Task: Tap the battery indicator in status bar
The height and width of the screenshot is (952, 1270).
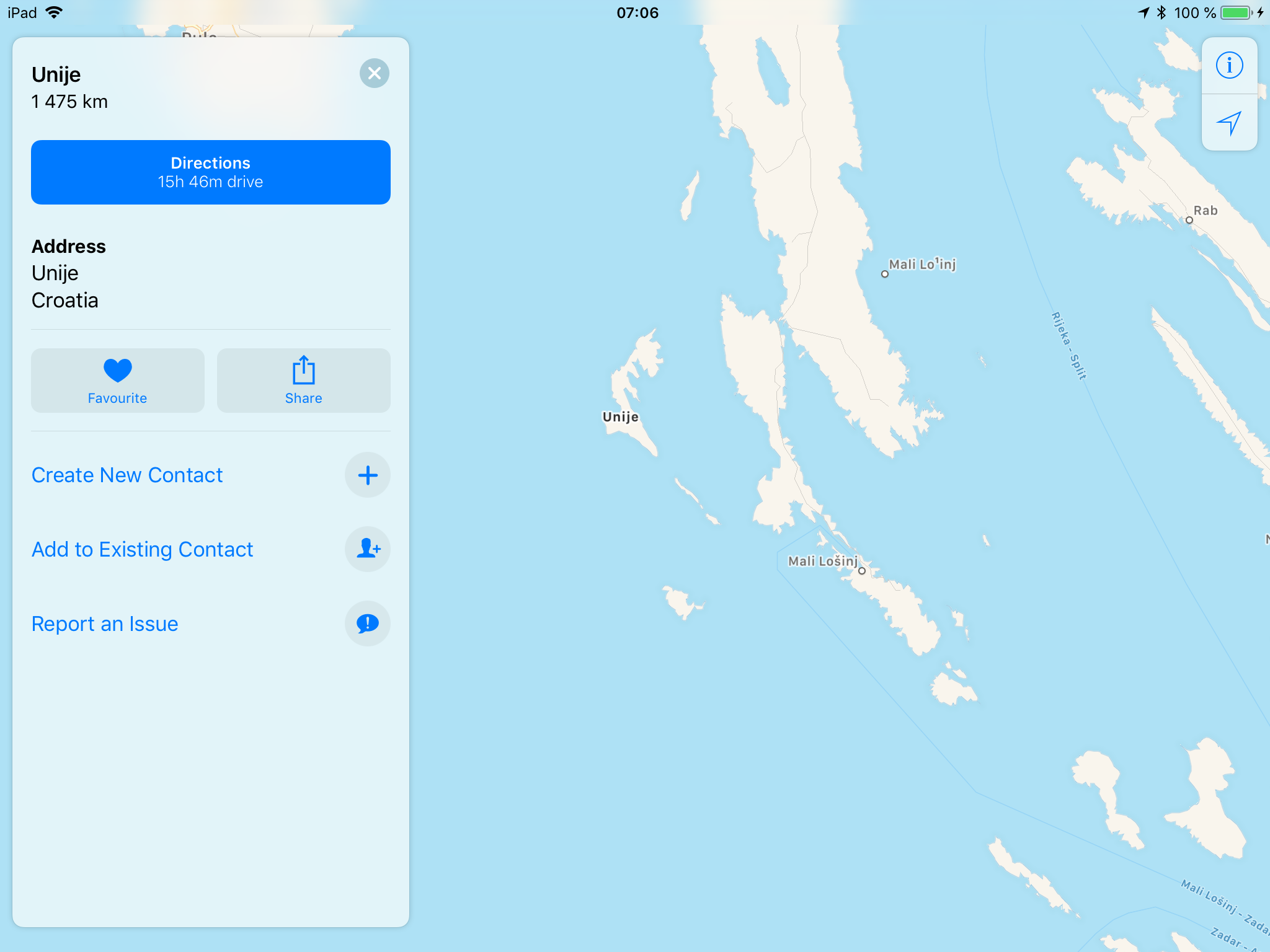Action: [x=1237, y=12]
